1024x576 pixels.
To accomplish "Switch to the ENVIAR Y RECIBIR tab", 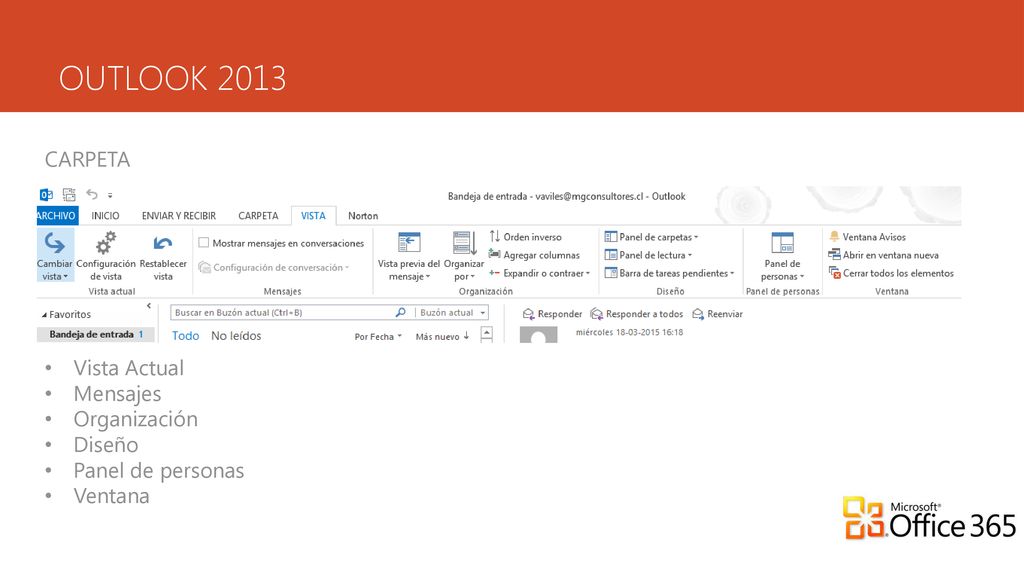I will [x=179, y=216].
